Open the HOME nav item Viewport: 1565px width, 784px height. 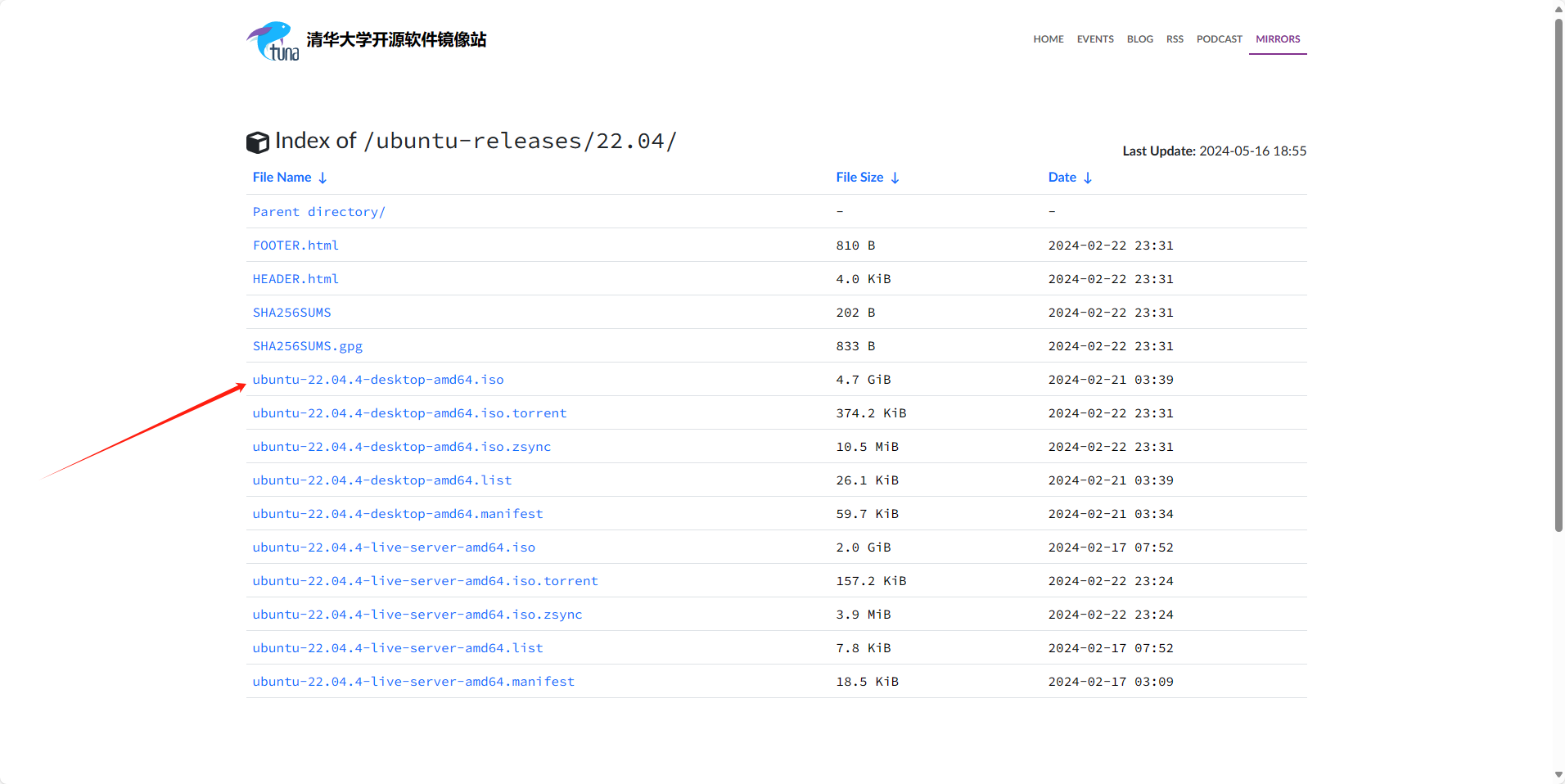tap(1049, 39)
